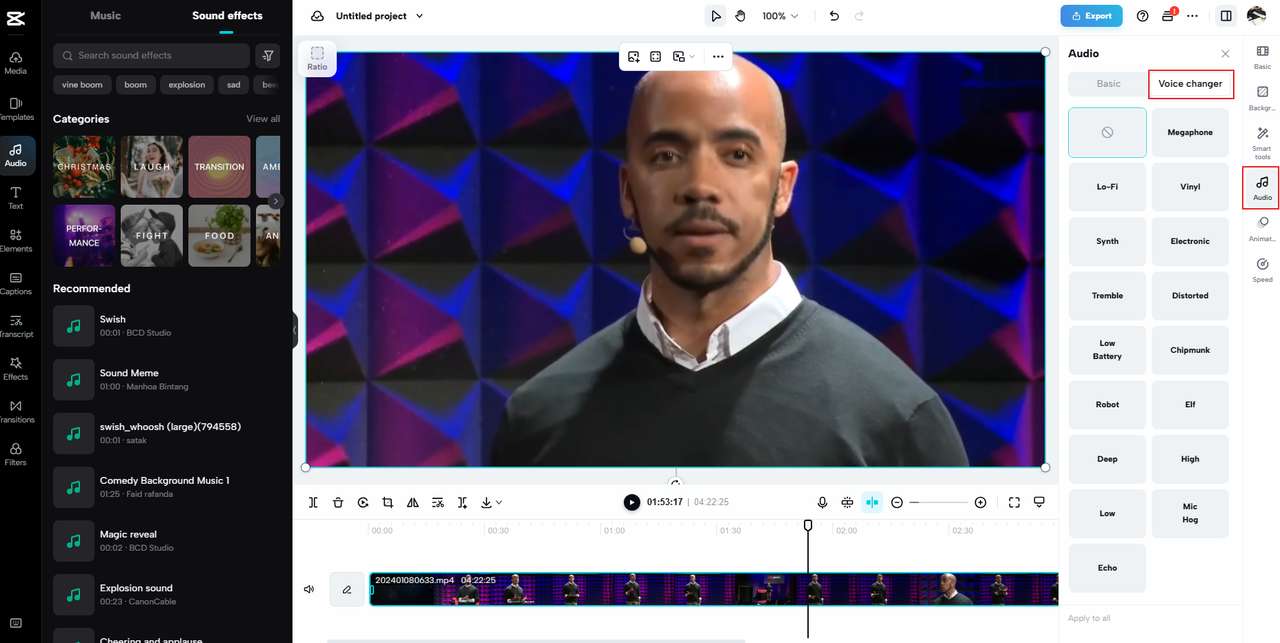
Task: Open the Filters panel
Action: [x=16, y=454]
